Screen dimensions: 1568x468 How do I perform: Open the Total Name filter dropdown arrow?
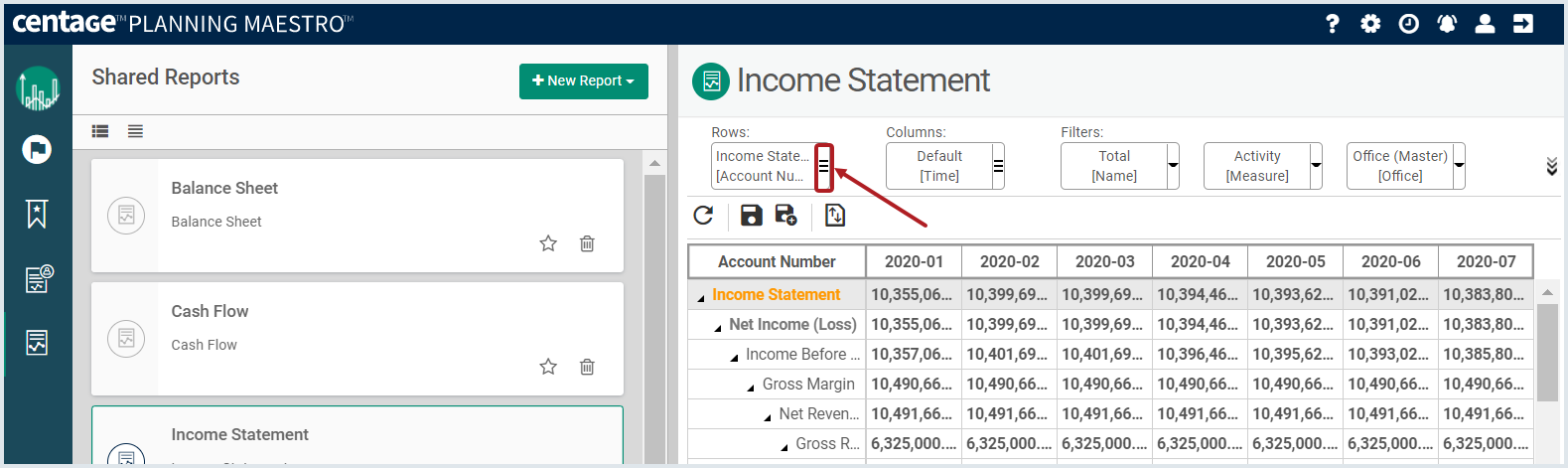click(x=1173, y=166)
